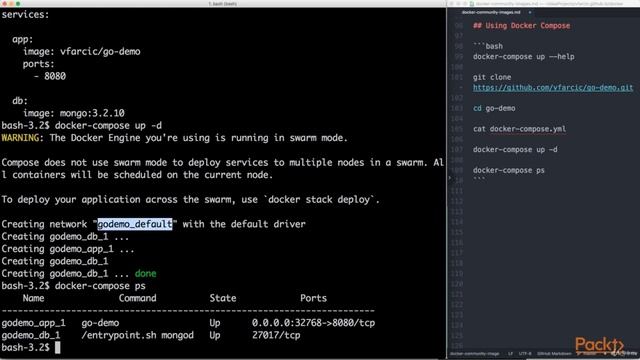Click the line number 105 in editor gutter
This screenshot has width=640, height=360.
click(x=457, y=129)
